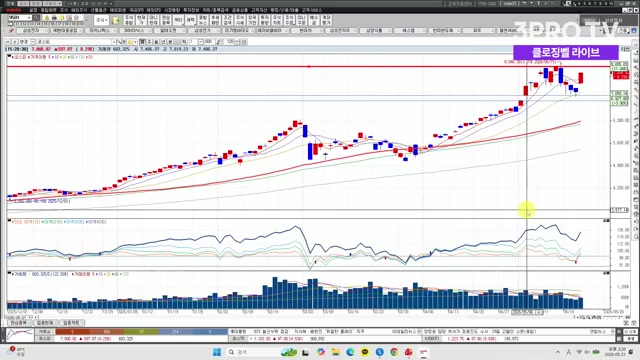Toggle the 거래량 volume series checkbox

(x=13, y=274)
